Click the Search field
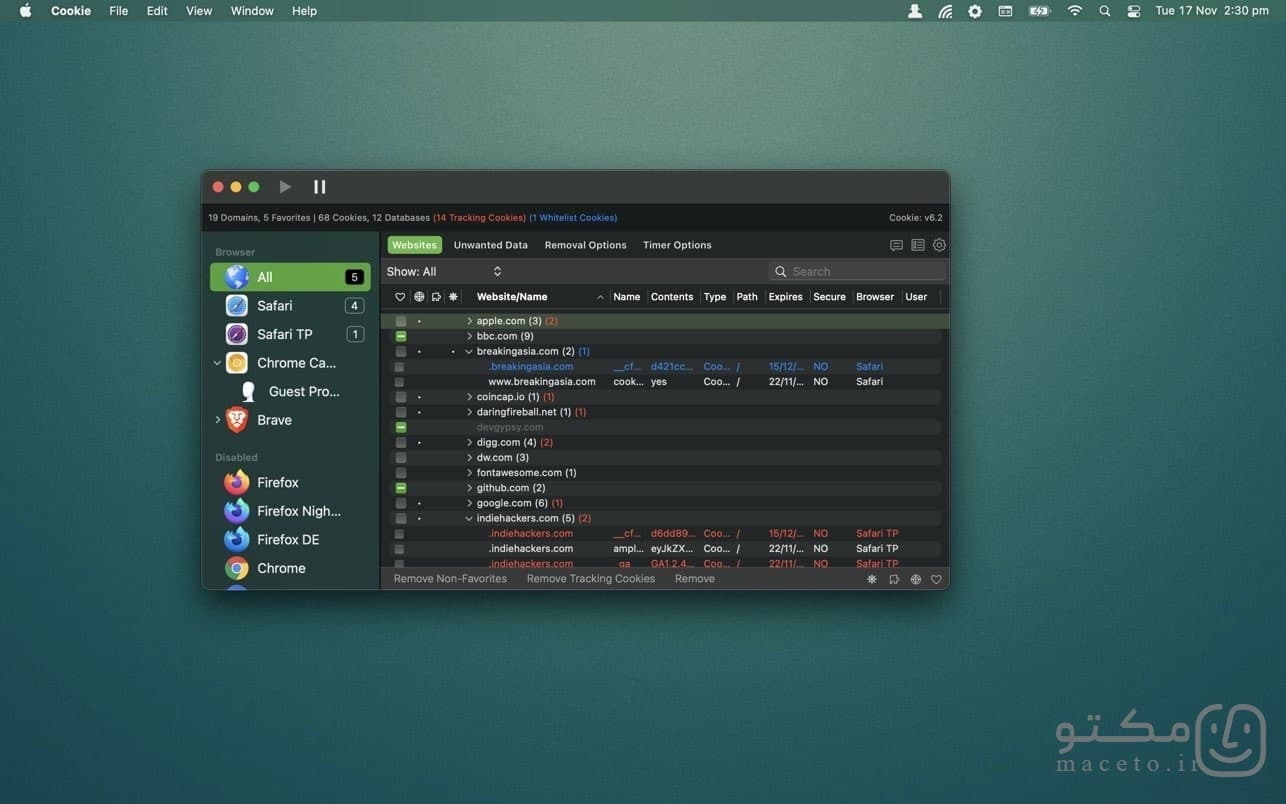This screenshot has width=1286, height=804. click(857, 272)
